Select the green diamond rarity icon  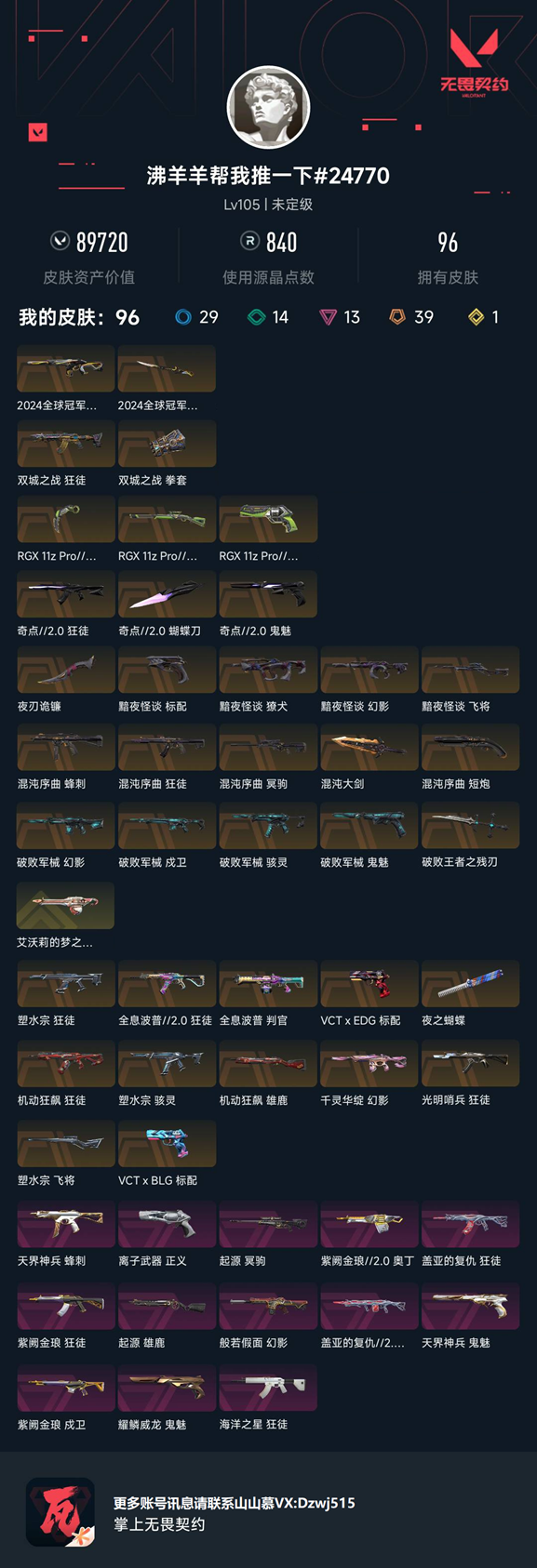[256, 317]
